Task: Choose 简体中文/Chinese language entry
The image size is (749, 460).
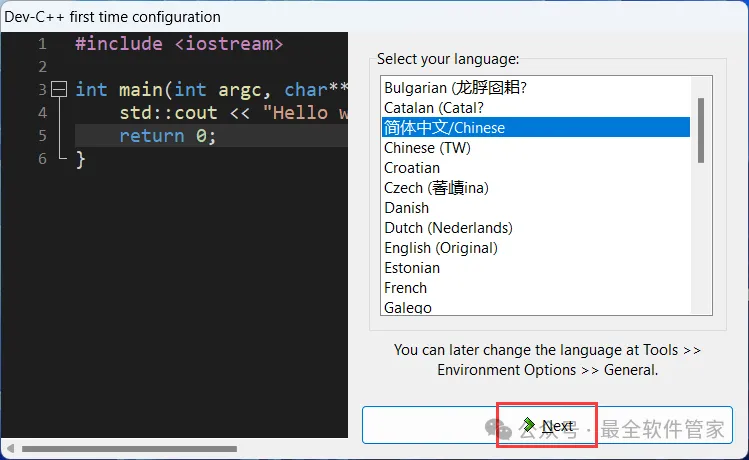Action: tap(535, 128)
